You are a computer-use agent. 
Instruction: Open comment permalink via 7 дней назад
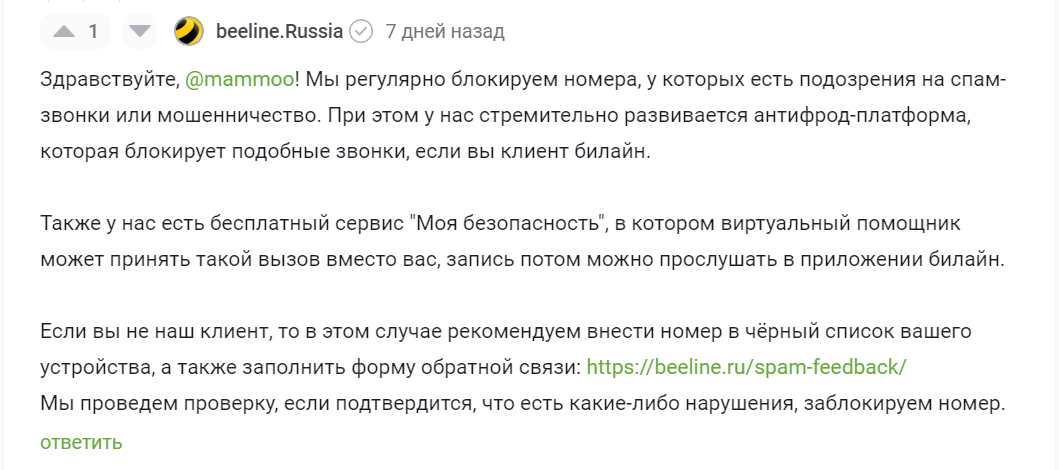tap(444, 31)
